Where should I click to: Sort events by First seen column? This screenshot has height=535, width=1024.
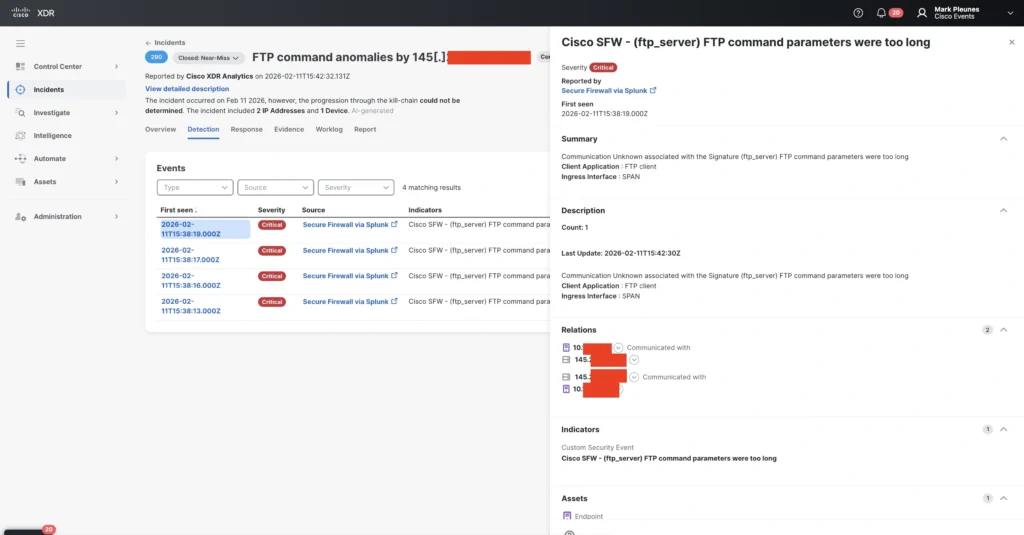tap(178, 210)
